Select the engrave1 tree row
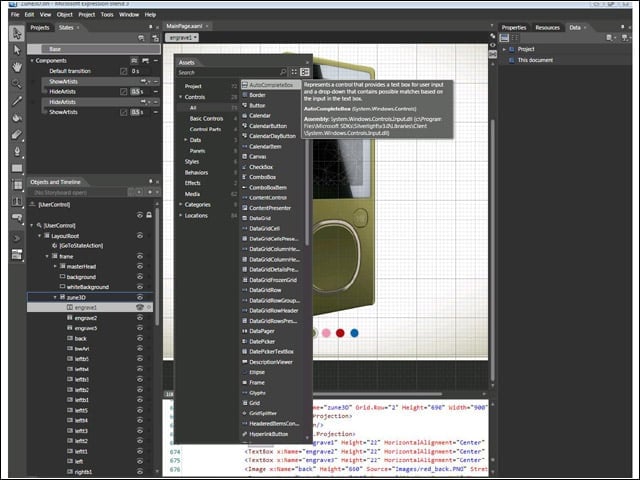640x480 pixels. pos(90,307)
